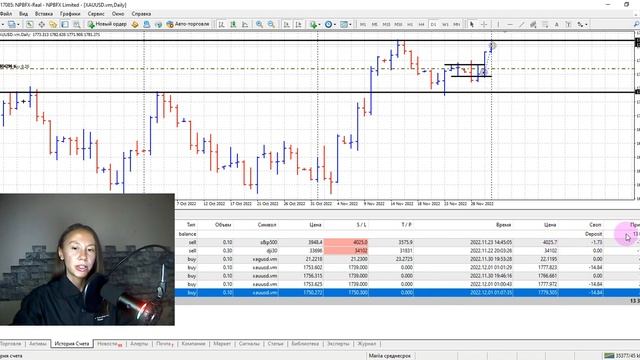Open the periods clock dropdown

330,24
